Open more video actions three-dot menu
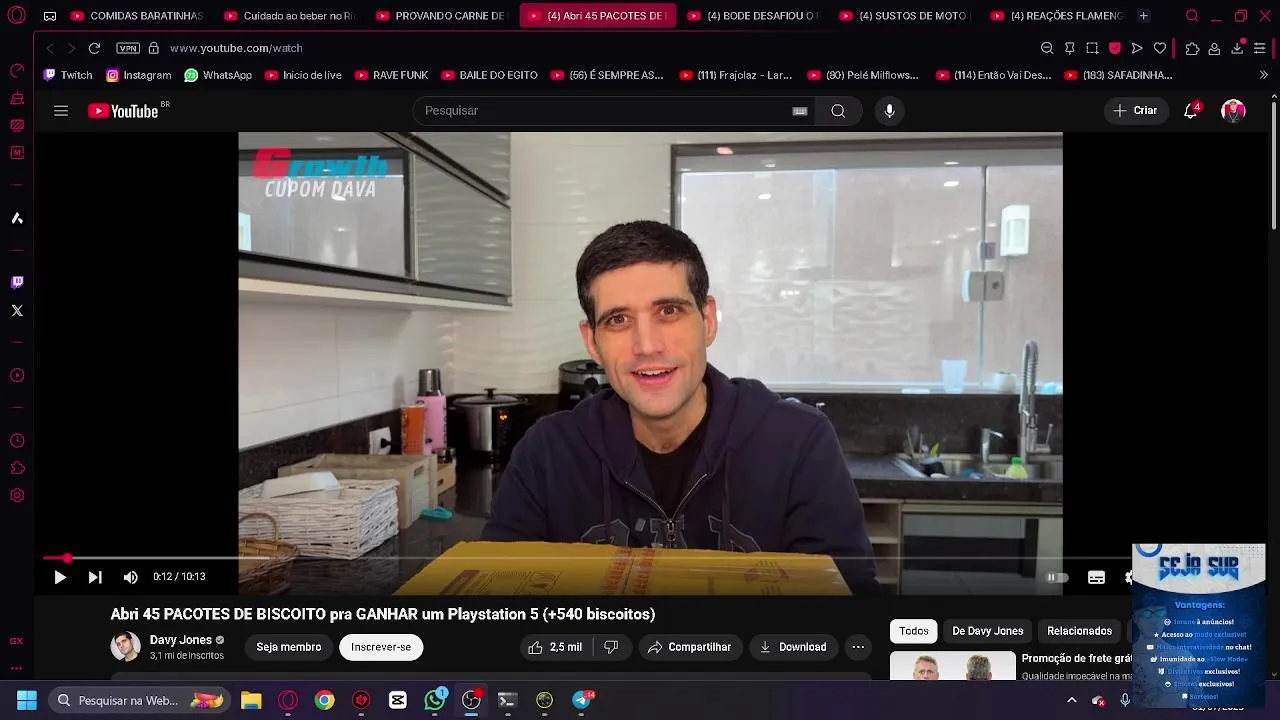Image resolution: width=1280 pixels, height=720 pixels. click(858, 647)
